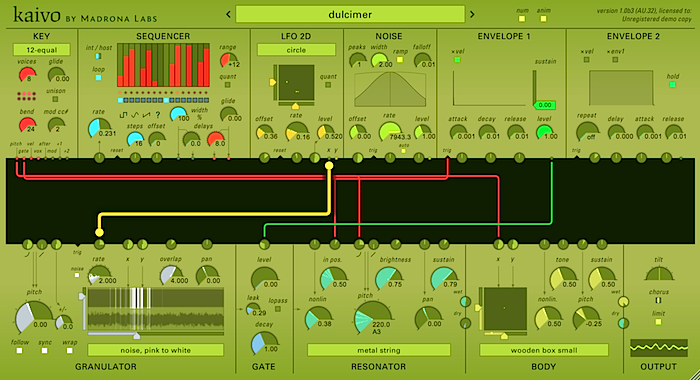
Task: Go to the previous preset arrow
Action: coord(228,15)
